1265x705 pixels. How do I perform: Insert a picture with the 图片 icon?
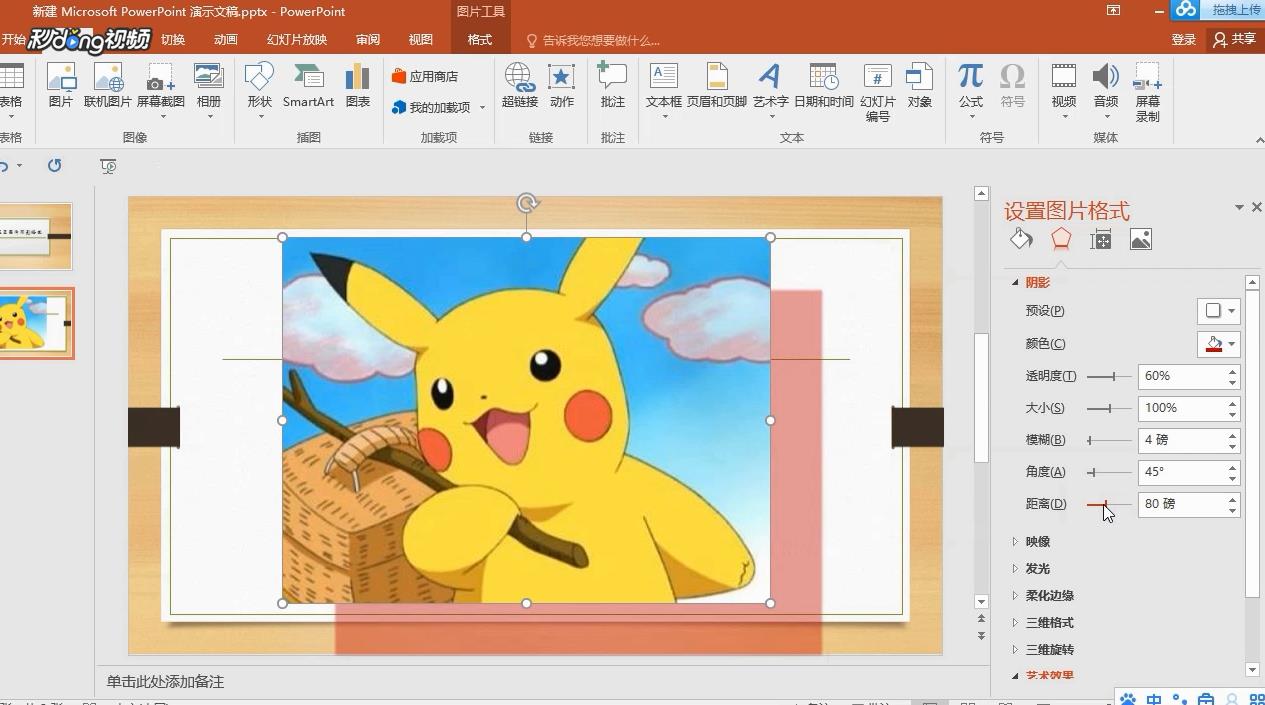pyautogui.click(x=61, y=86)
